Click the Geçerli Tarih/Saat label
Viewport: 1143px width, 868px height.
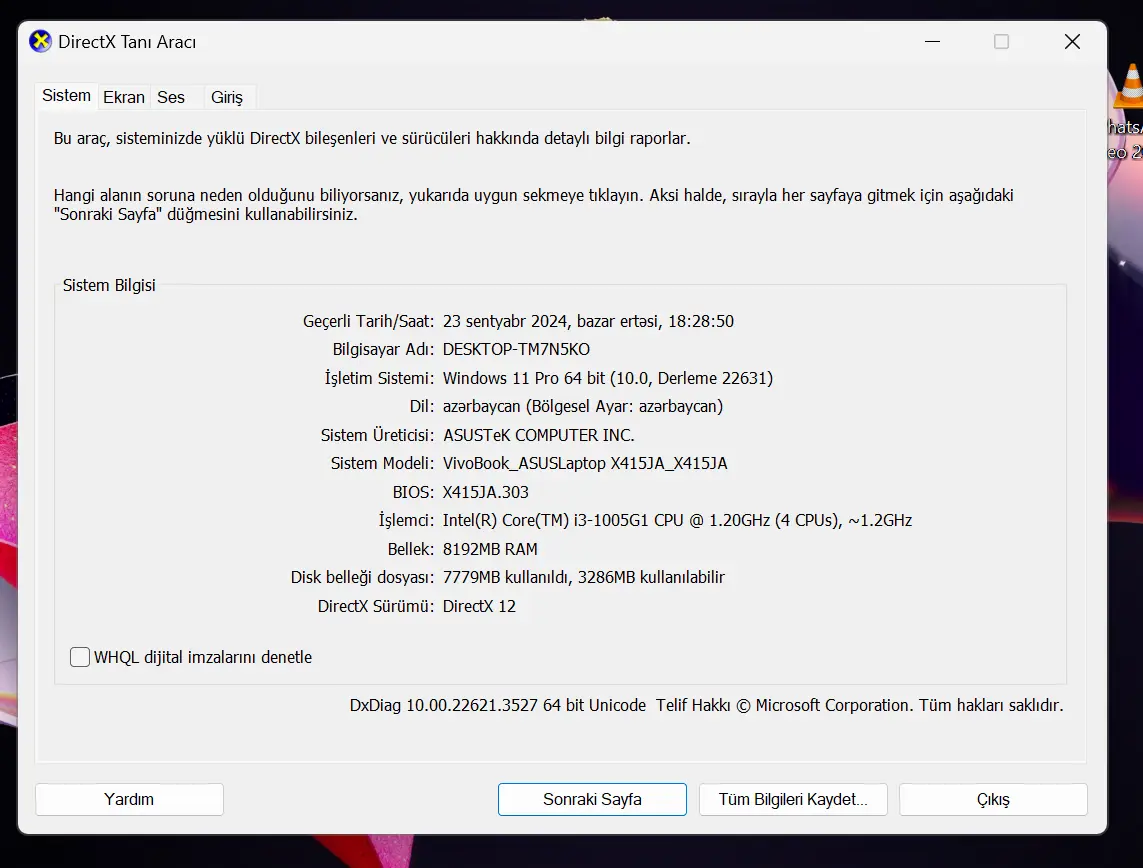[368, 321]
